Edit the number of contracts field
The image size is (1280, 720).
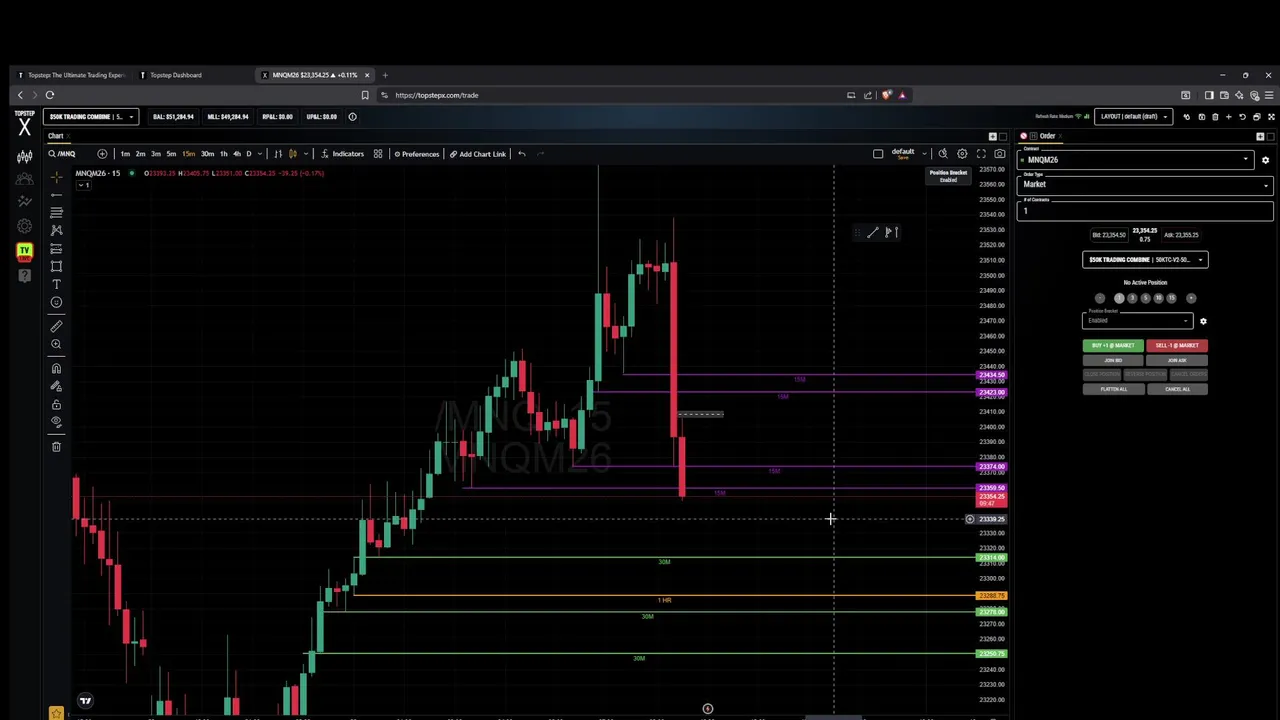[x=1145, y=210]
